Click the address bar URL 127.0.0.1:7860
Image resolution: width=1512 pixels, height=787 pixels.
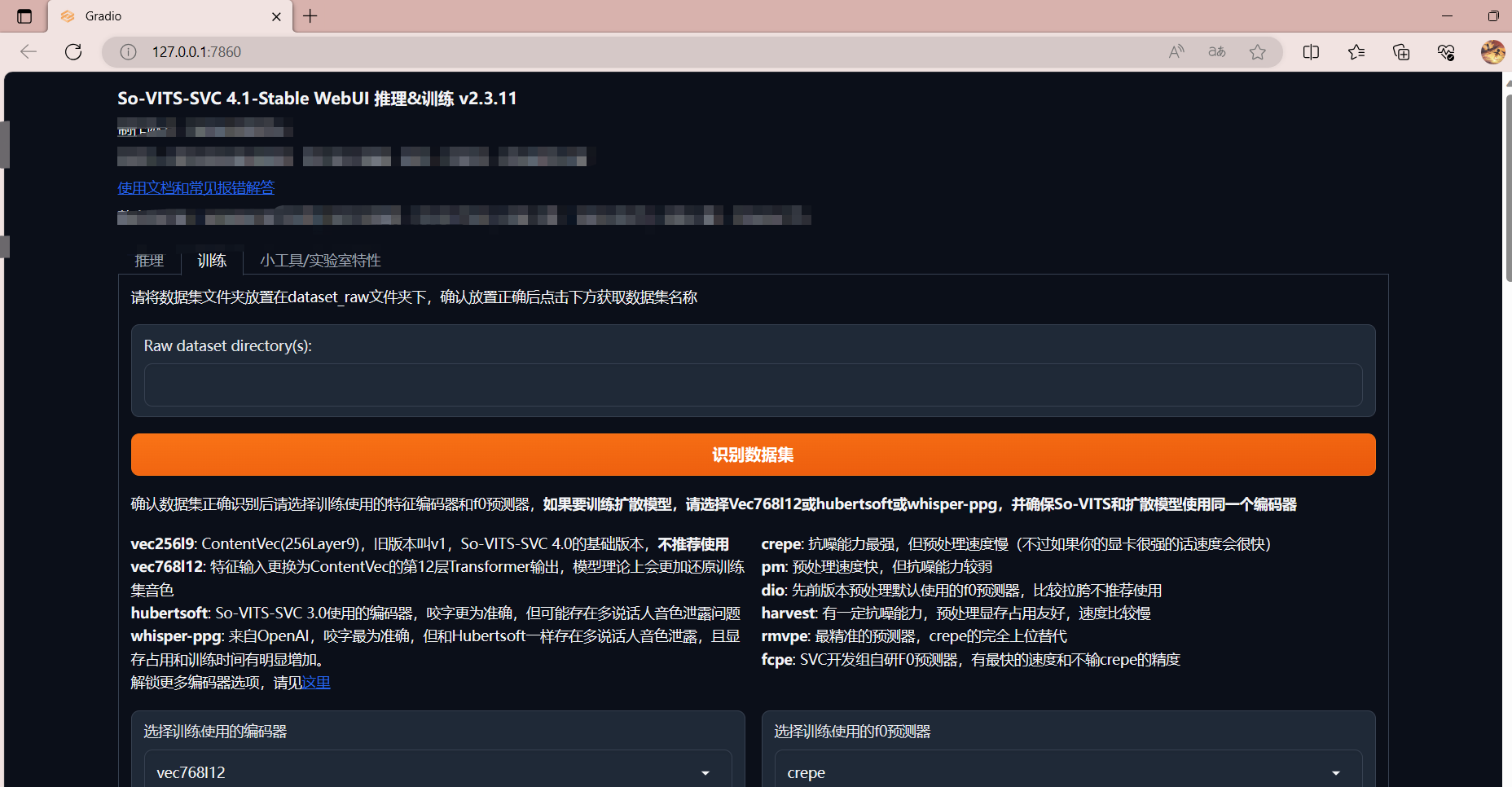click(x=196, y=52)
